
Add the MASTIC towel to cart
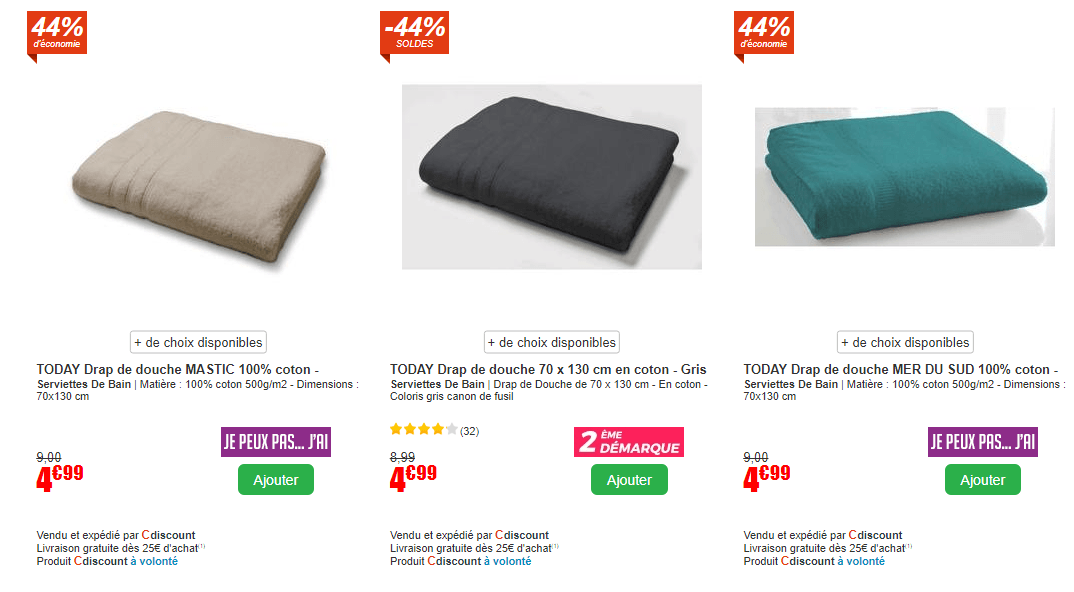tap(276, 480)
